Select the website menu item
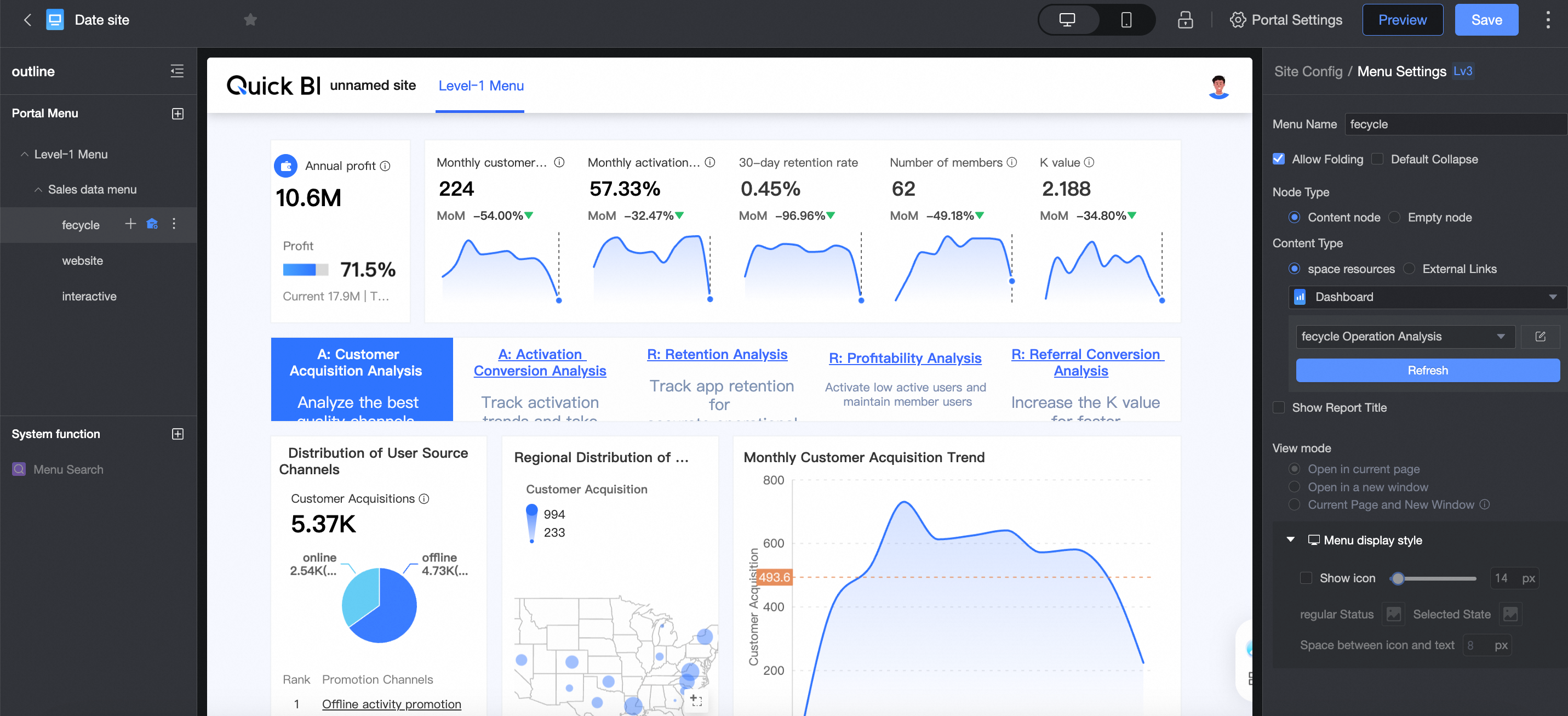This screenshot has height=716, width=1568. point(82,261)
